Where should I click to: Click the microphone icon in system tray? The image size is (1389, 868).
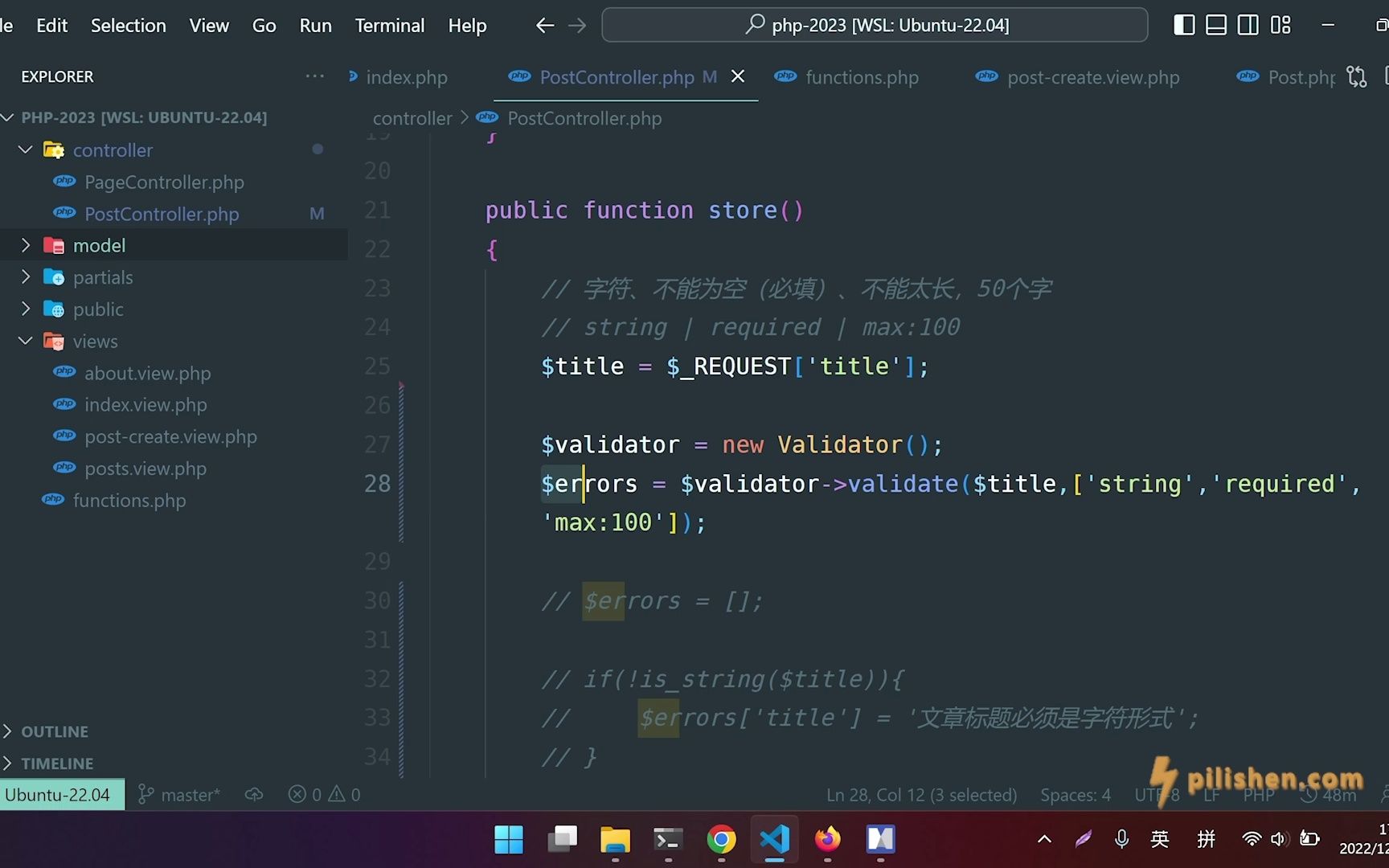pos(1121,839)
